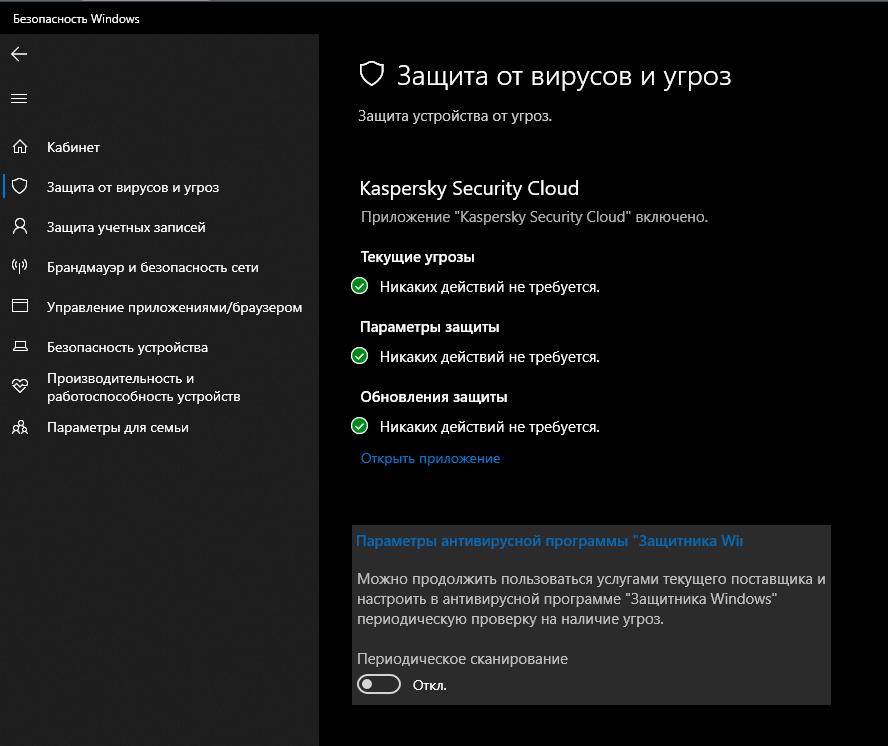Viewport: 888px width, 746px height.
Task: Click the account protection person icon
Action: [x=20, y=227]
